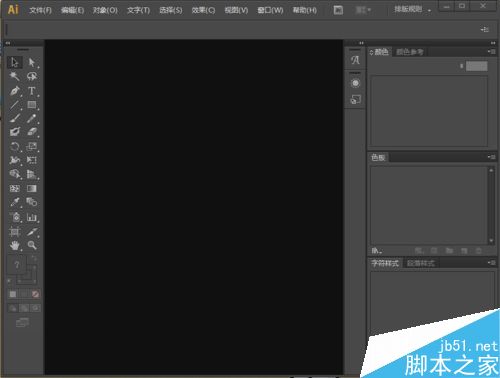500x378 pixels.
Task: Pick the Eraser tool
Action: 32,132
